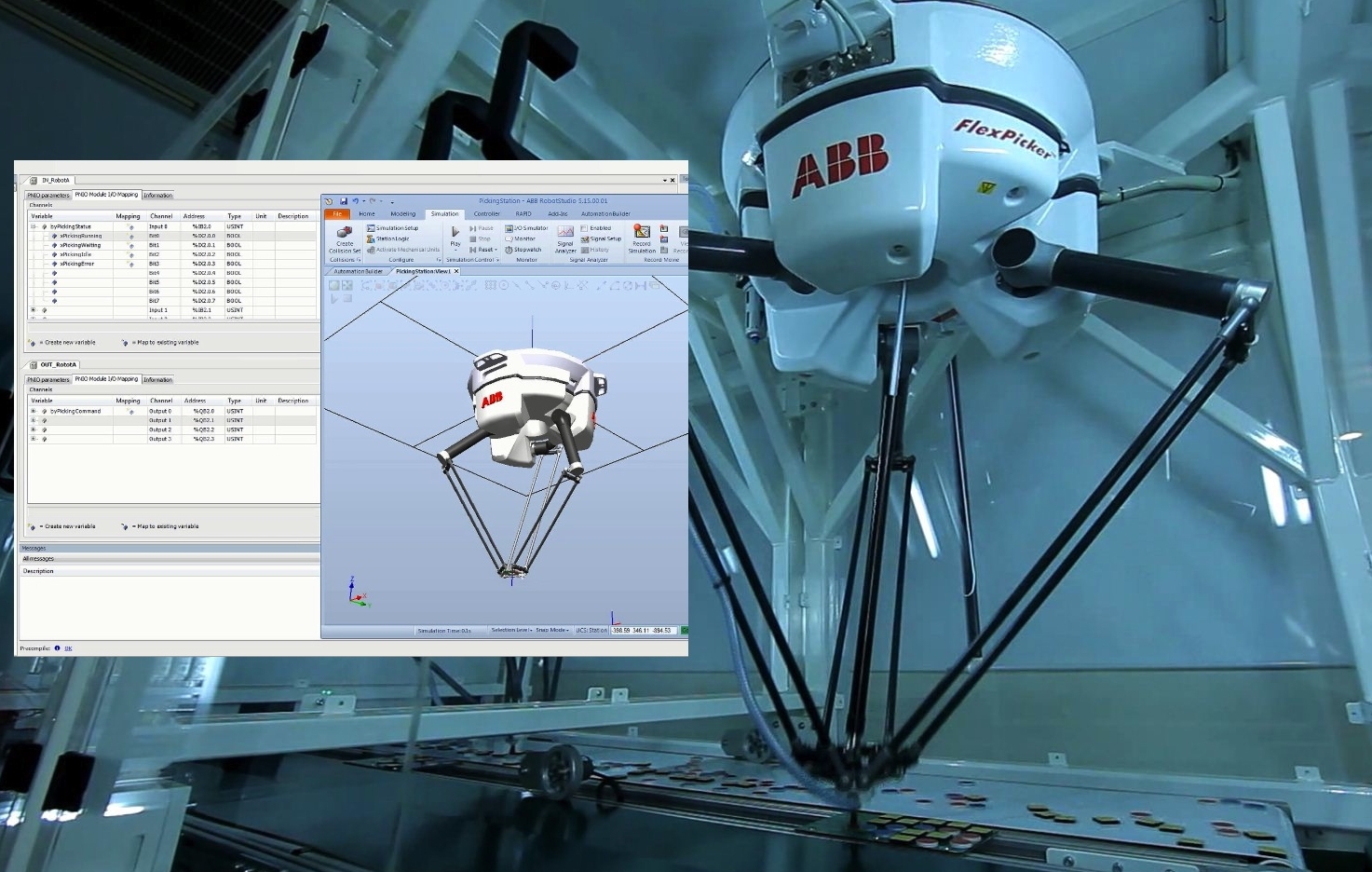Open the I/O Simulator
The height and width of the screenshot is (872, 1372).
tap(527, 228)
